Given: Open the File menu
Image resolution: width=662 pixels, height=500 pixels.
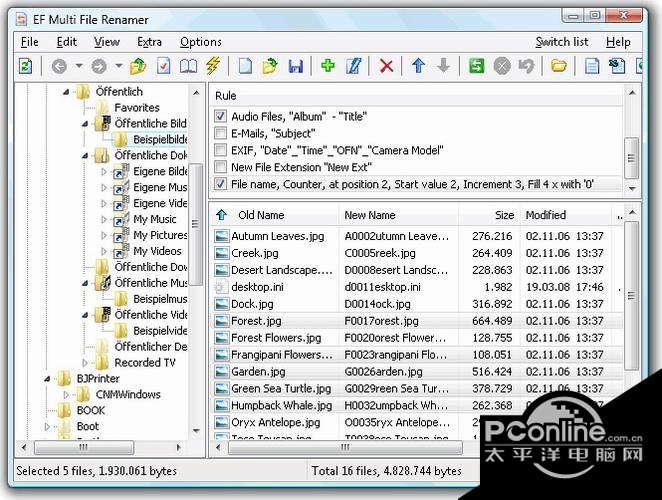Looking at the screenshot, I should [30, 42].
